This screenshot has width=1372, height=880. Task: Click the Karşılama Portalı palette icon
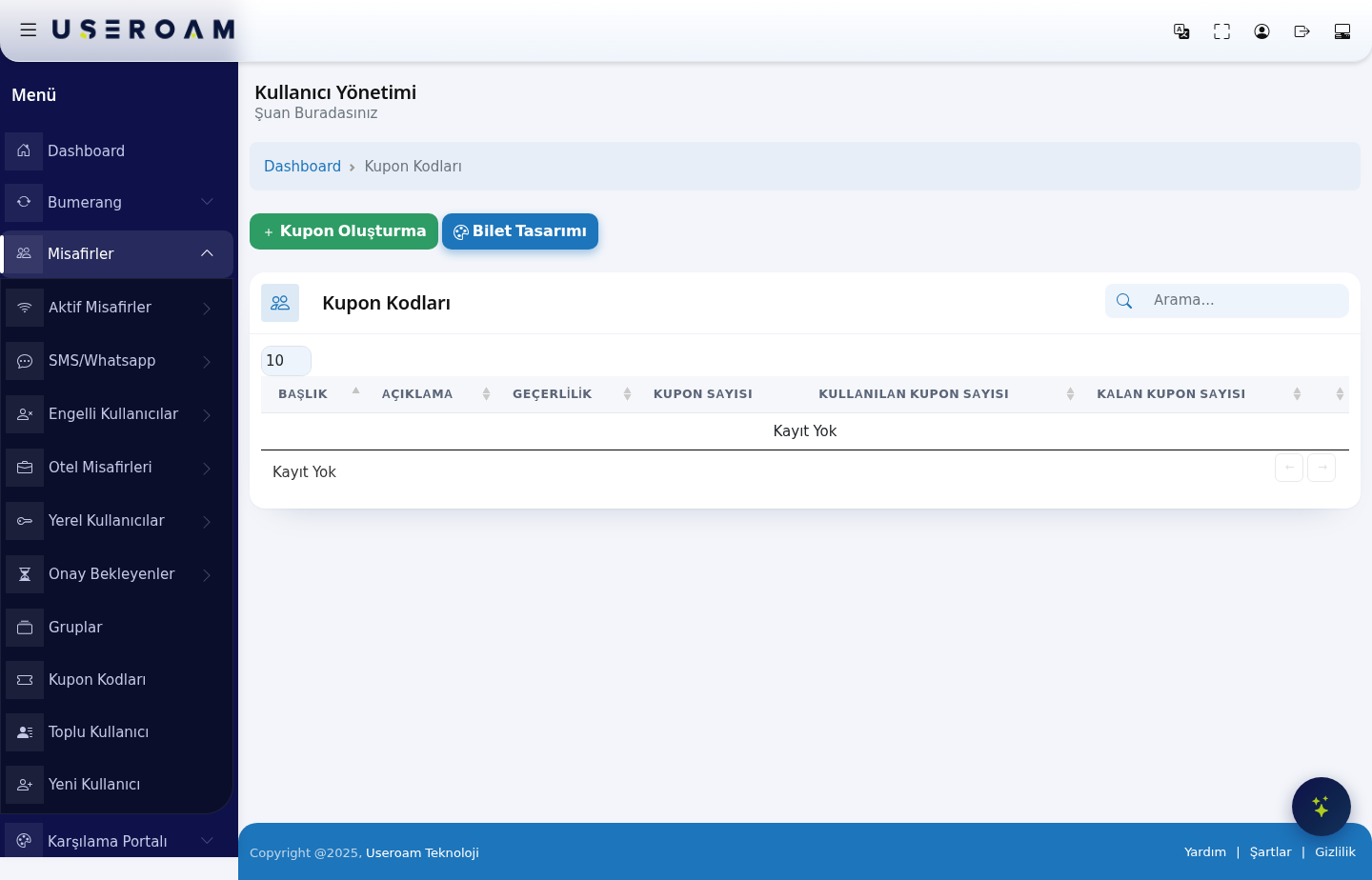24,841
